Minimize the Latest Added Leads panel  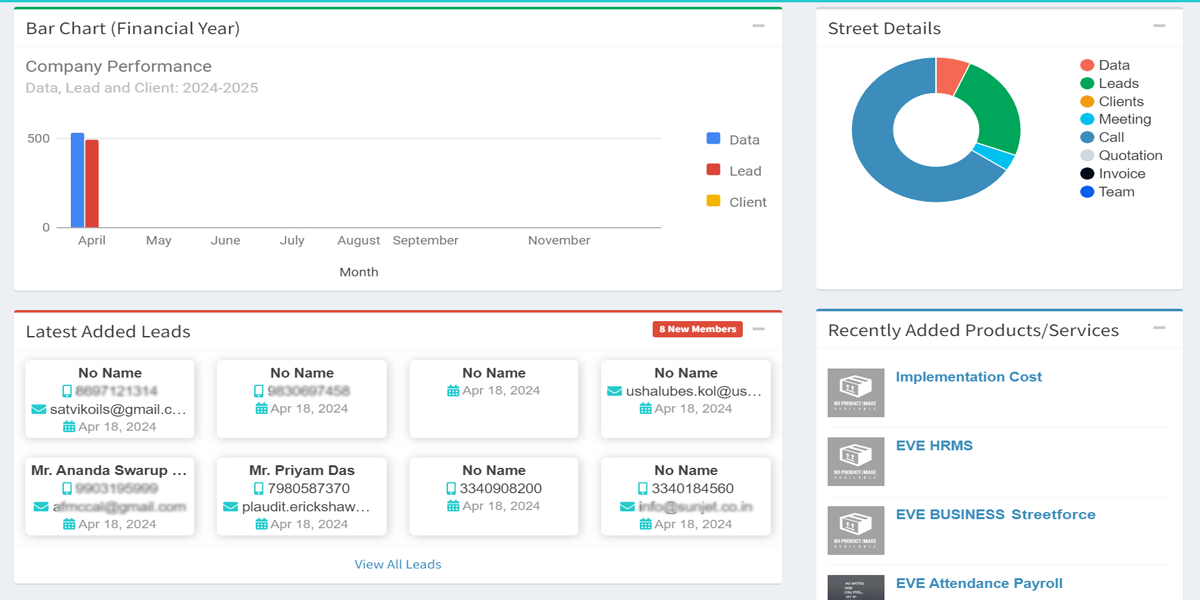(759, 329)
